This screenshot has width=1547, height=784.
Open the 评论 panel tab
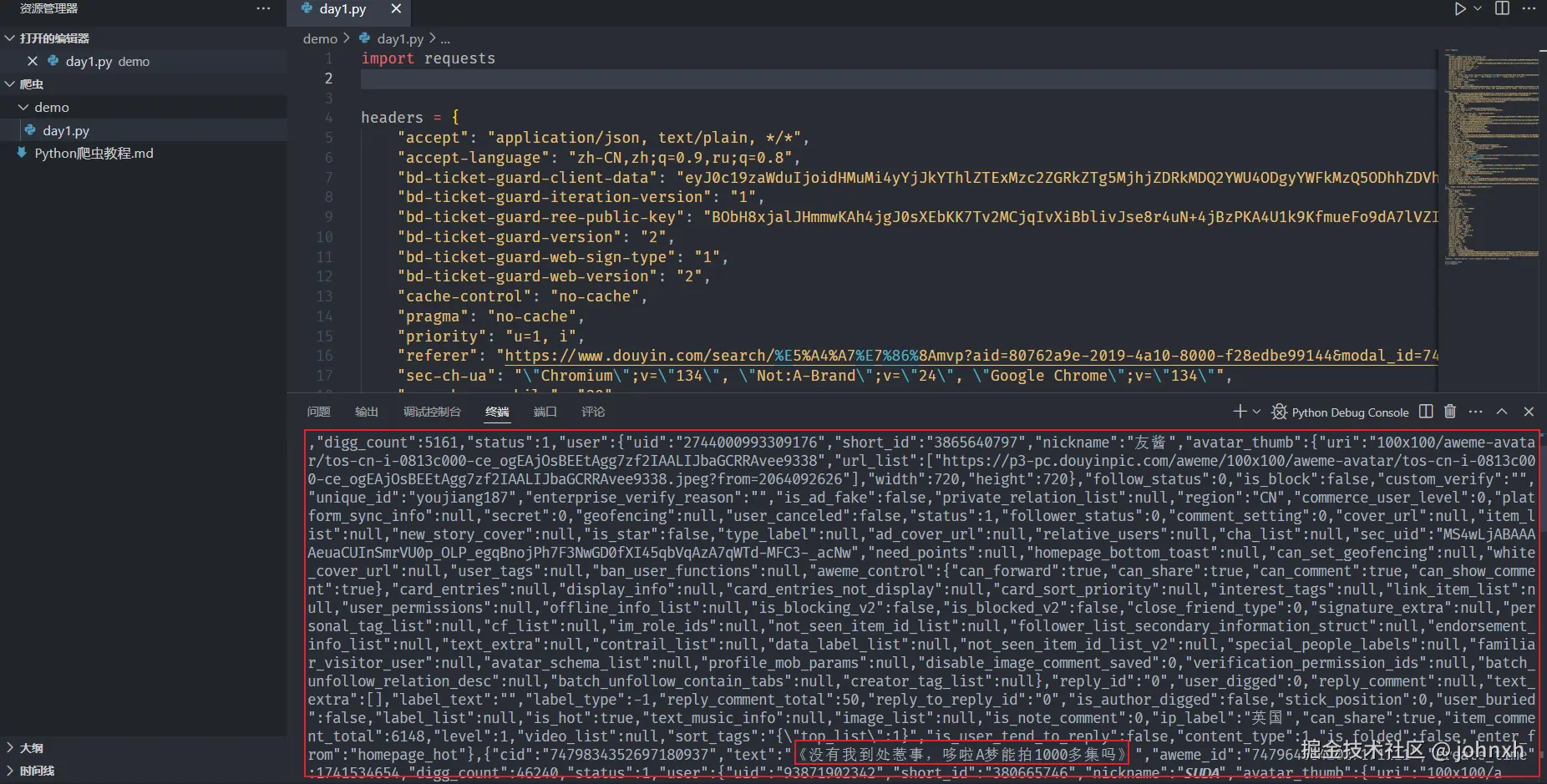pyautogui.click(x=593, y=412)
